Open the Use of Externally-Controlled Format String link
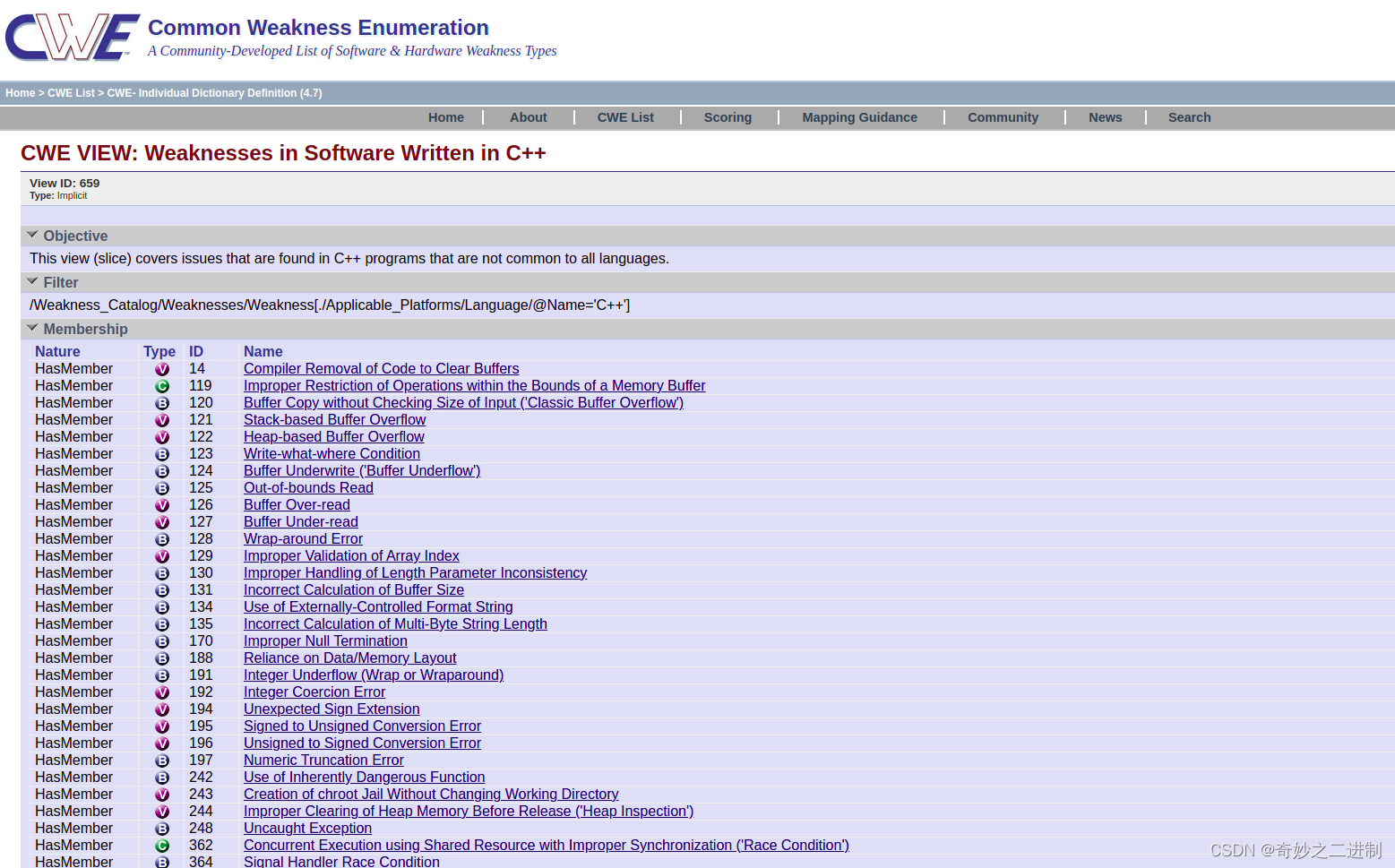Viewport: 1395px width, 868px height. (x=378, y=607)
